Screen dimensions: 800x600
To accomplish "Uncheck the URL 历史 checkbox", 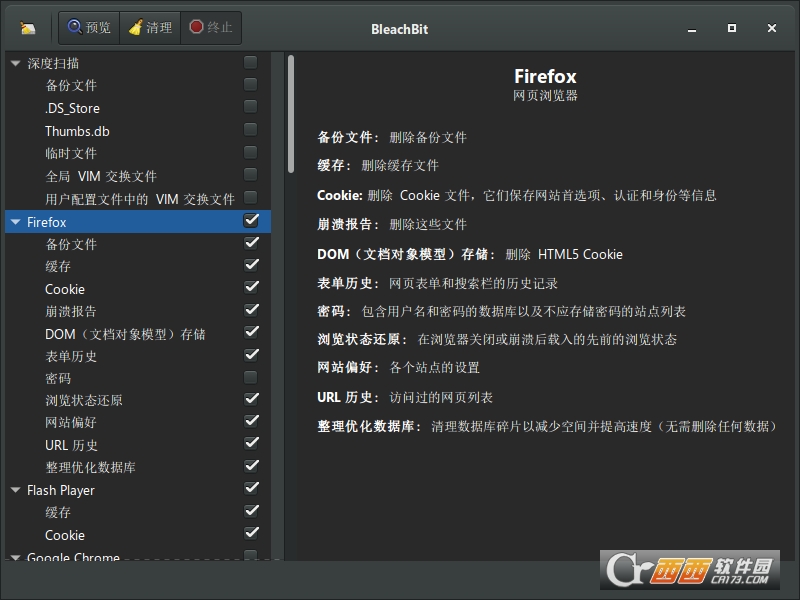I will (x=251, y=443).
